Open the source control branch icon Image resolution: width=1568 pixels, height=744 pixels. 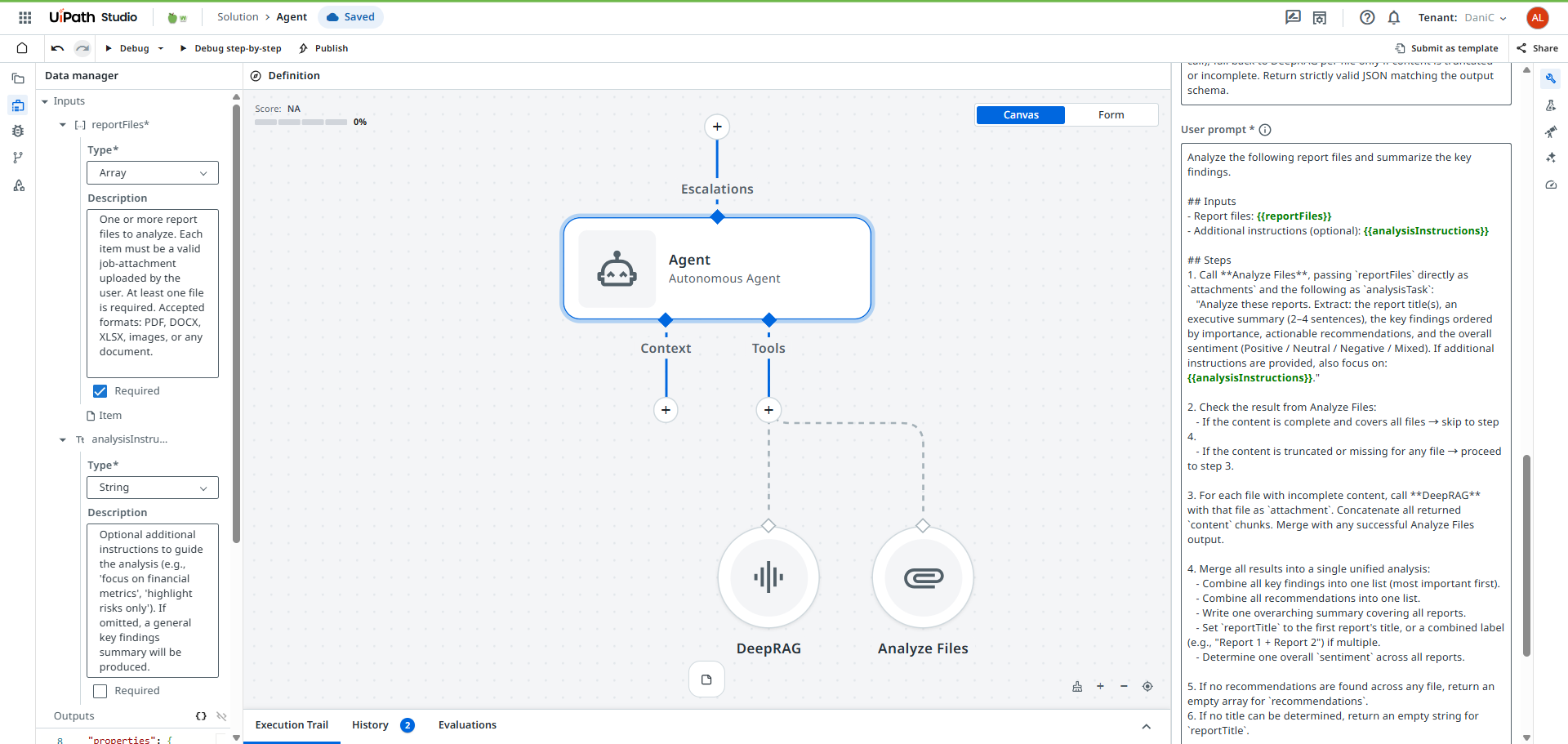point(18,158)
